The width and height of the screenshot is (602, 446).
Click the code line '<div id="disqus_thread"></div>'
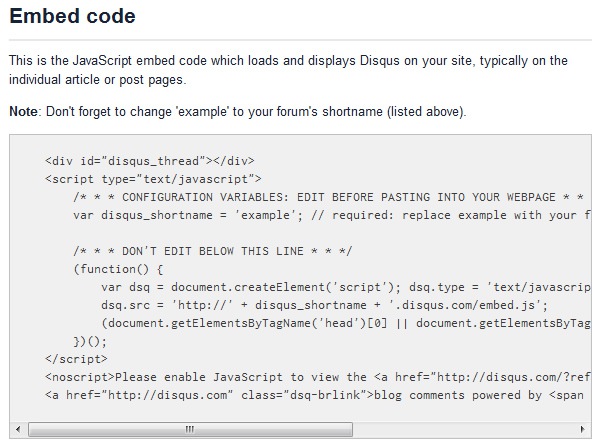click(x=150, y=161)
